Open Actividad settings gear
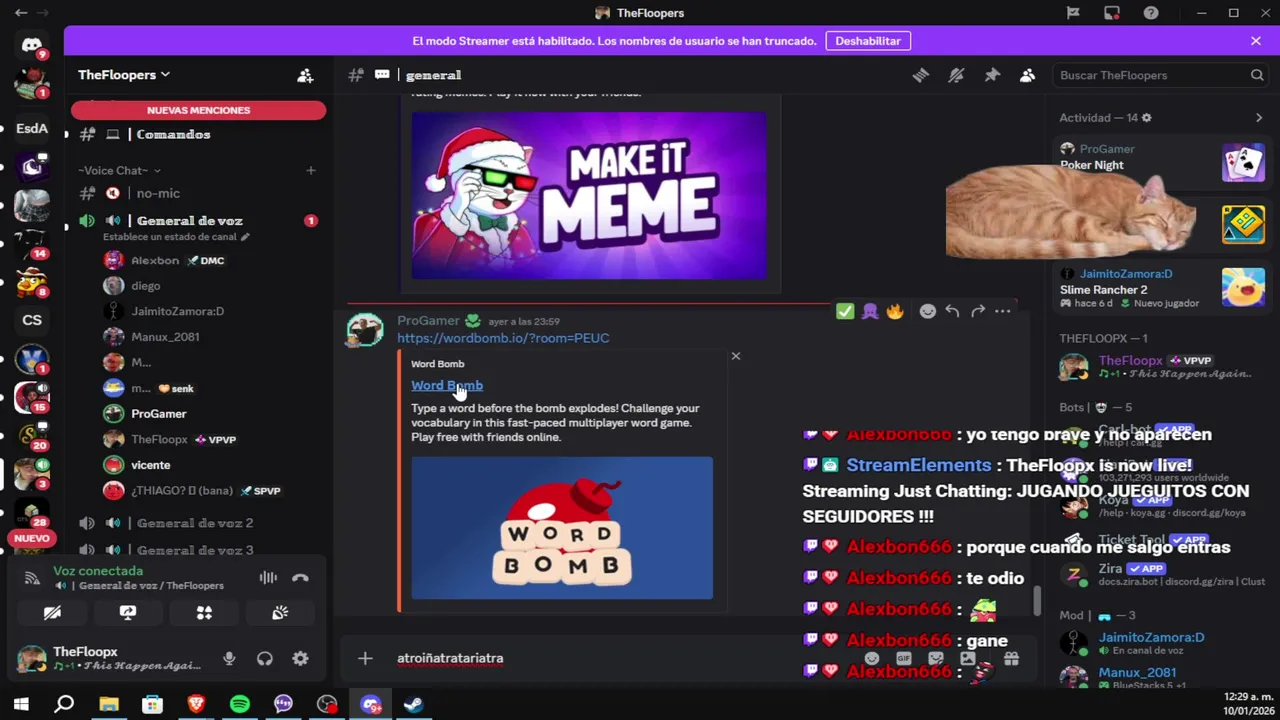 tap(1146, 118)
